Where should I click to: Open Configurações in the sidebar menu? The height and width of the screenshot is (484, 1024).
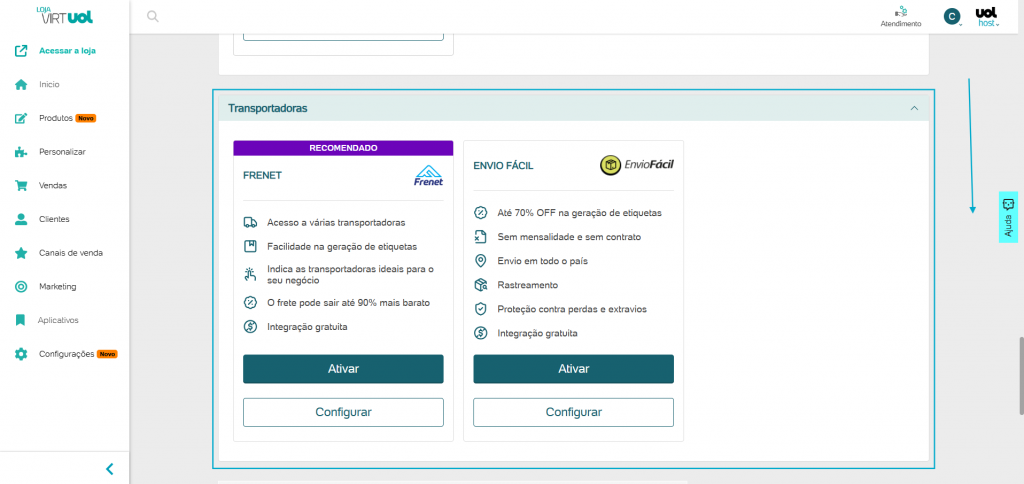66,354
